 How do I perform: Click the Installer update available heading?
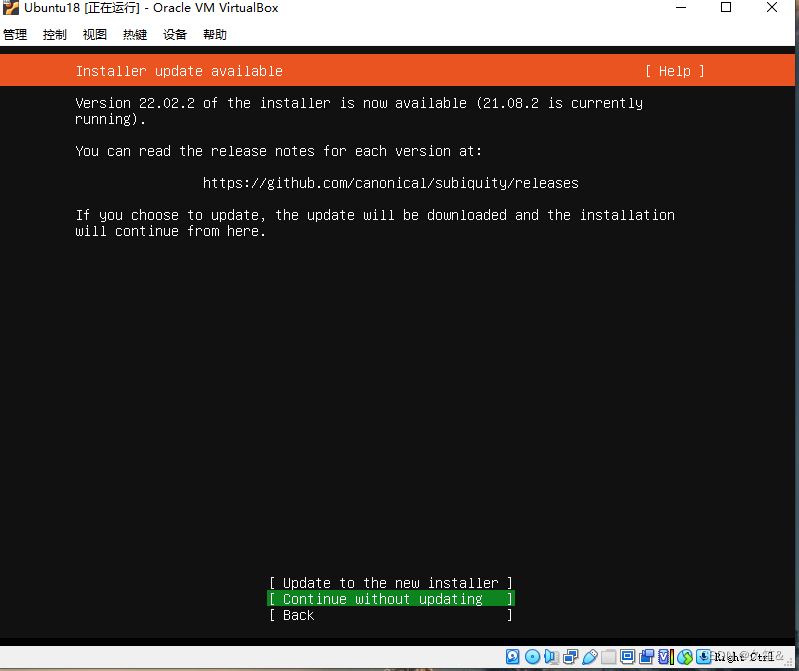click(179, 71)
